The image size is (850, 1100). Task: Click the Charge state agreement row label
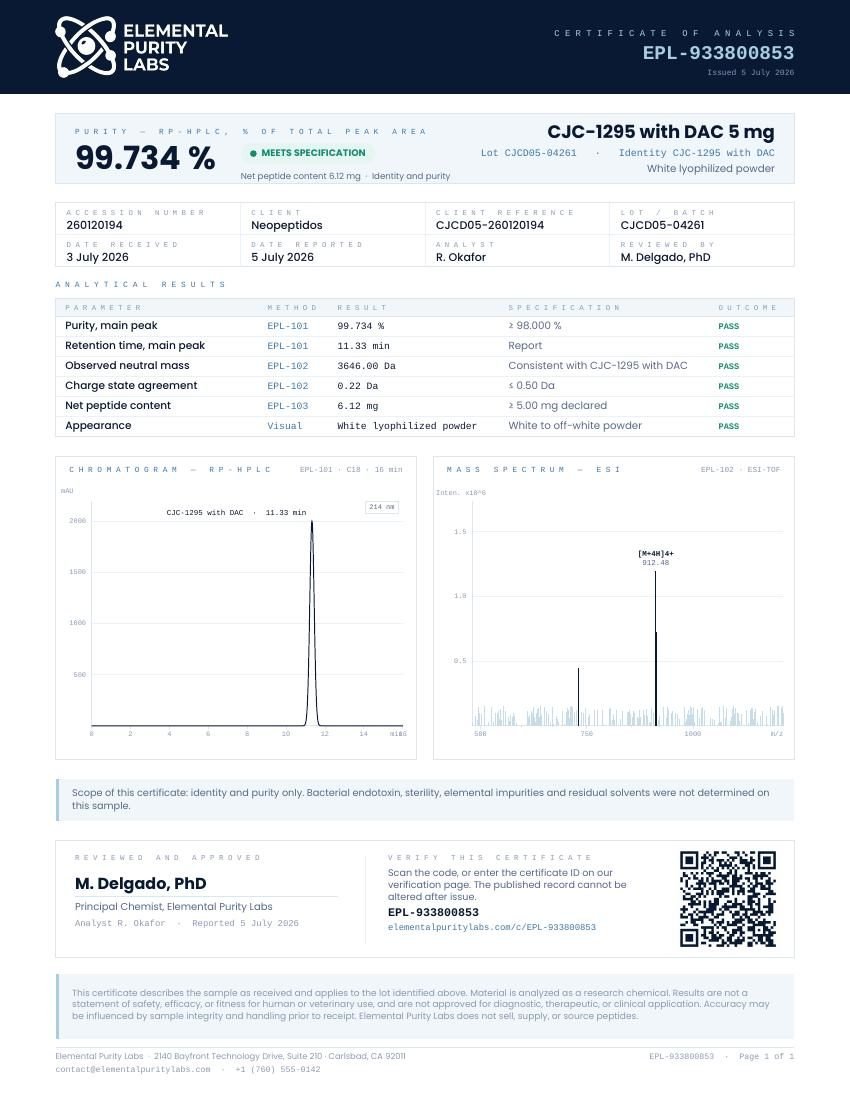[131, 385]
